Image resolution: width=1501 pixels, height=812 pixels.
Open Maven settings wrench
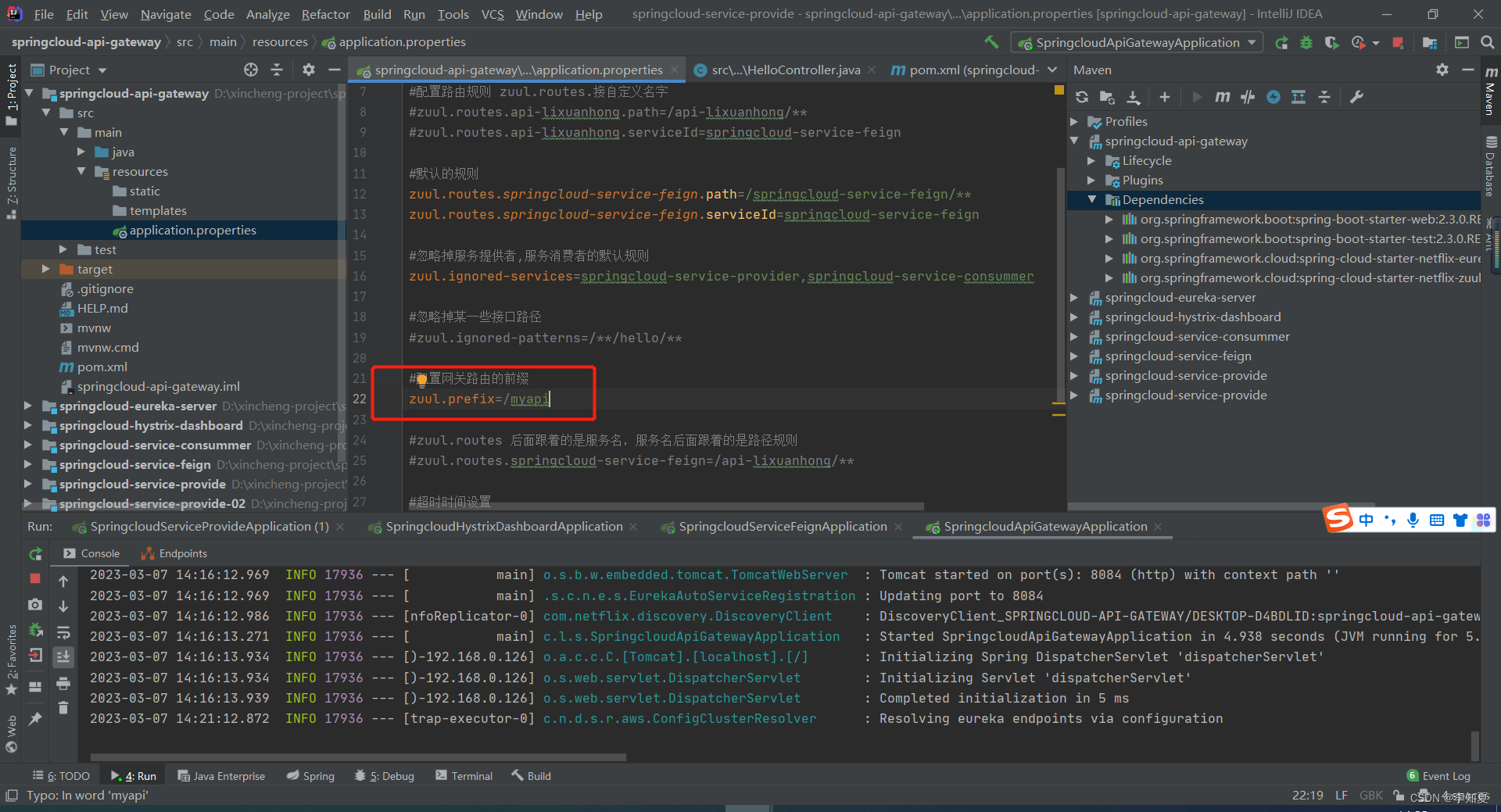(1356, 97)
